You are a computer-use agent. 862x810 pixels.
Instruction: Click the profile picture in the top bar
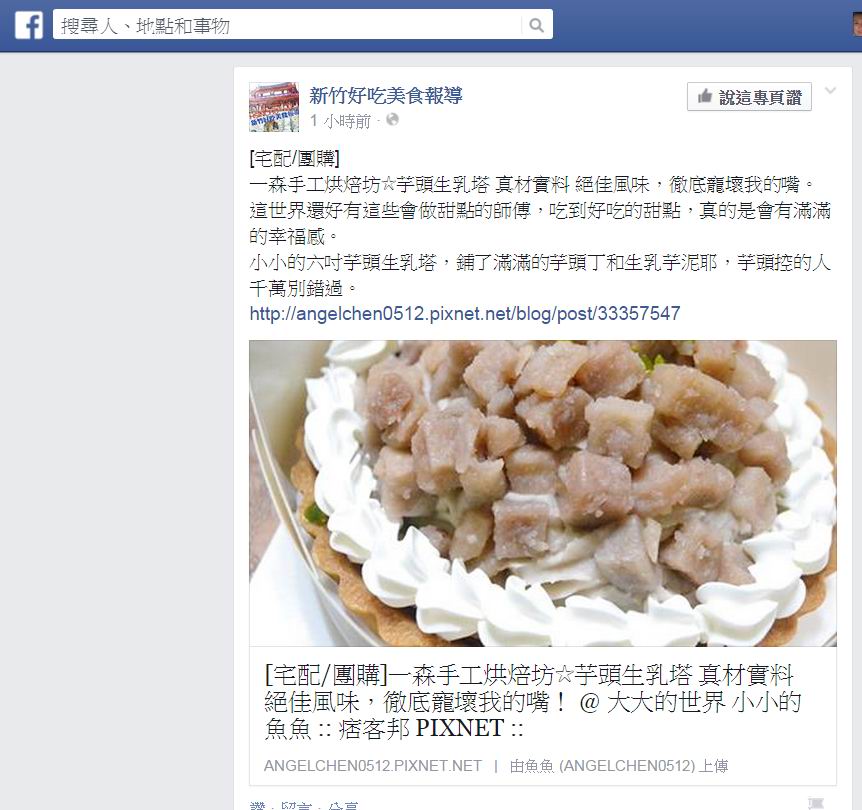pos(857,25)
